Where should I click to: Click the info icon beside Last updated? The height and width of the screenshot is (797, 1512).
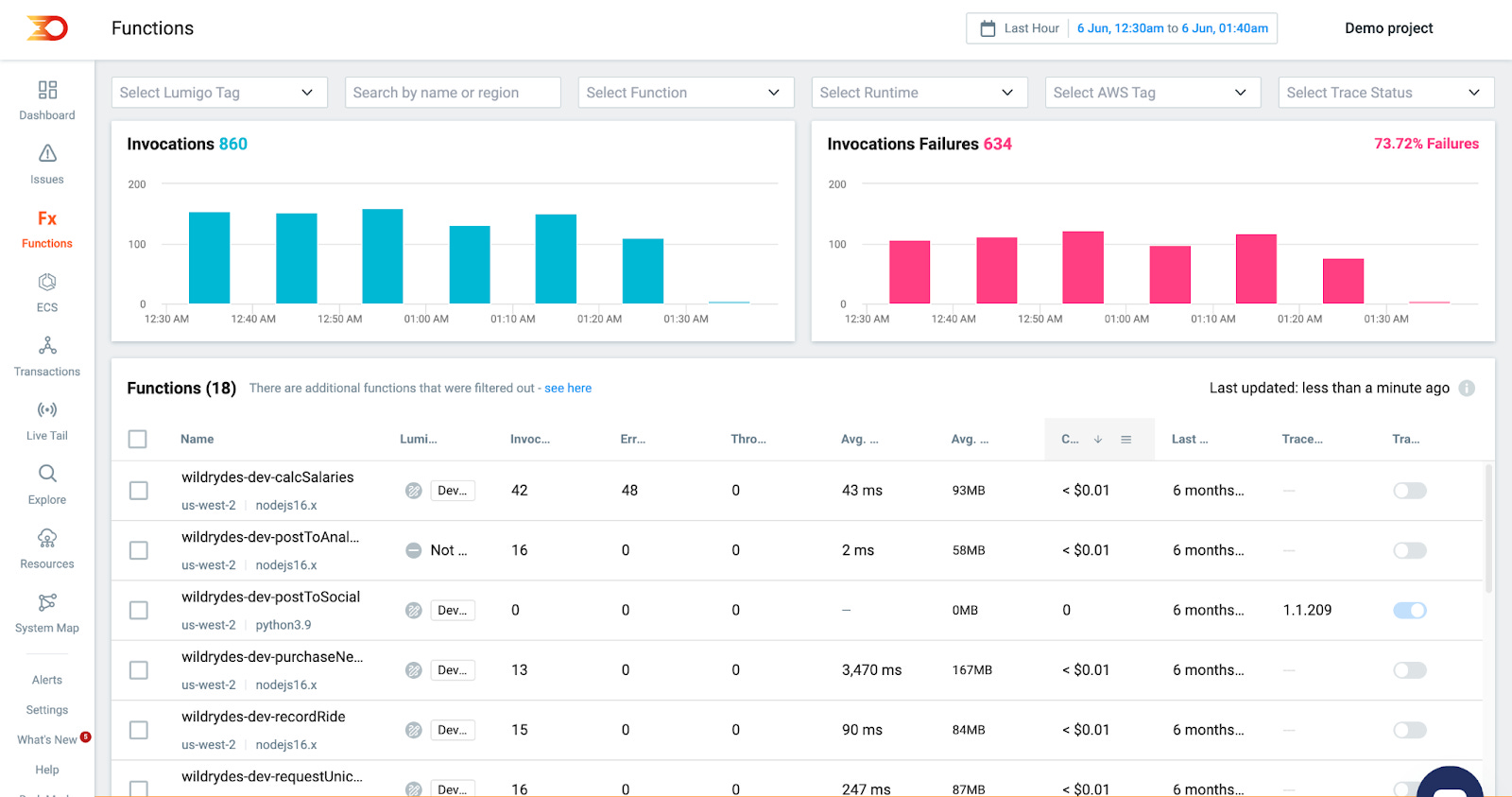click(1467, 389)
